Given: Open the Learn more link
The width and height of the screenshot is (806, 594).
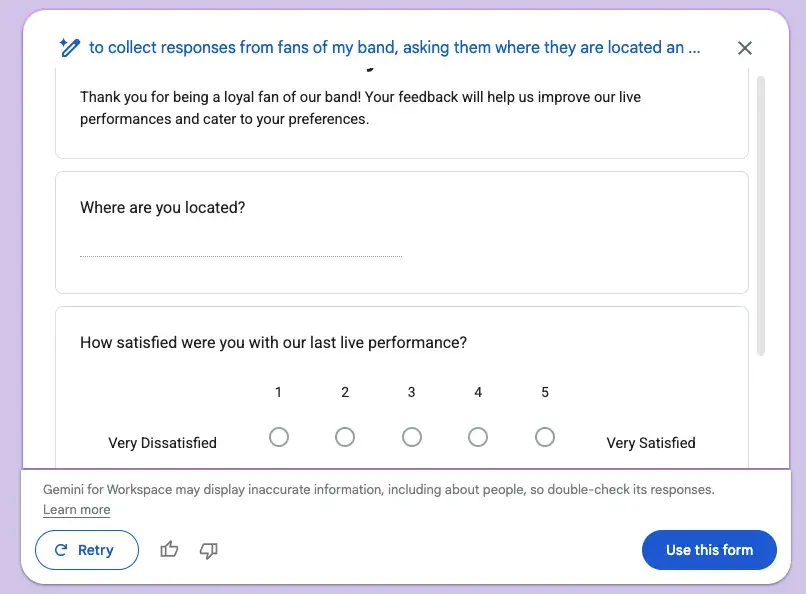Looking at the screenshot, I should click(x=76, y=510).
